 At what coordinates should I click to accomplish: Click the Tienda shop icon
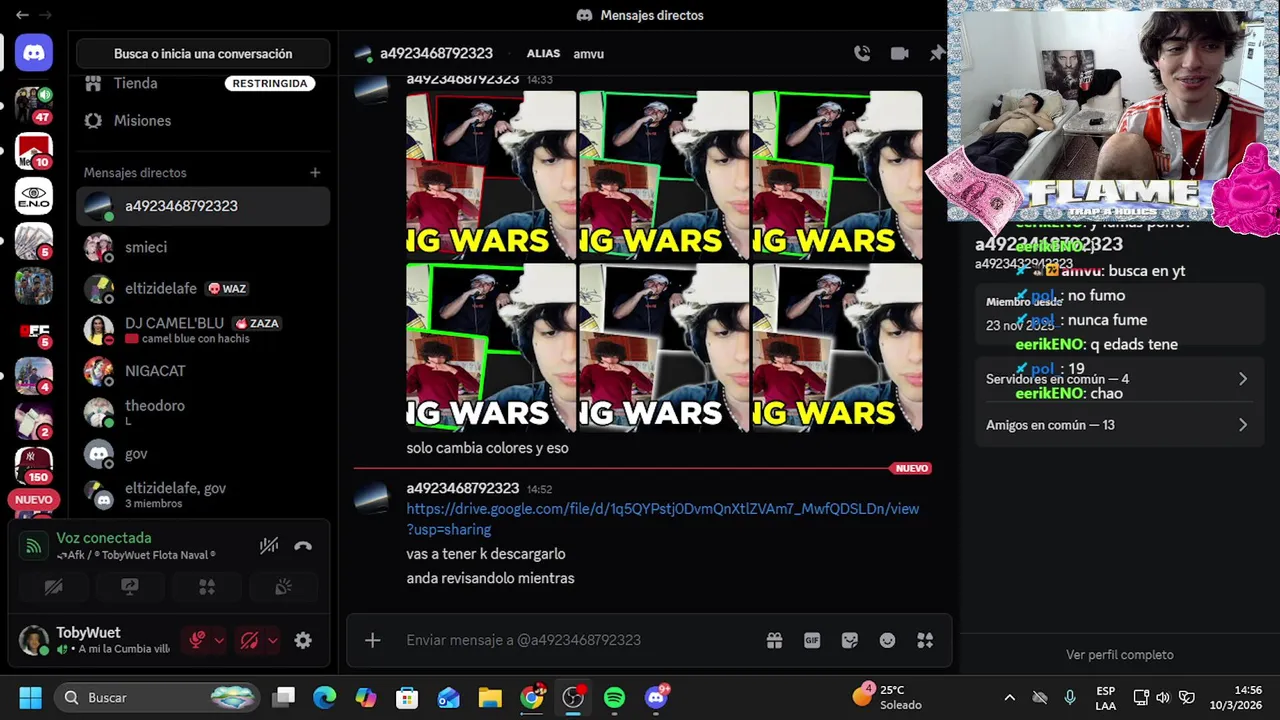(93, 83)
